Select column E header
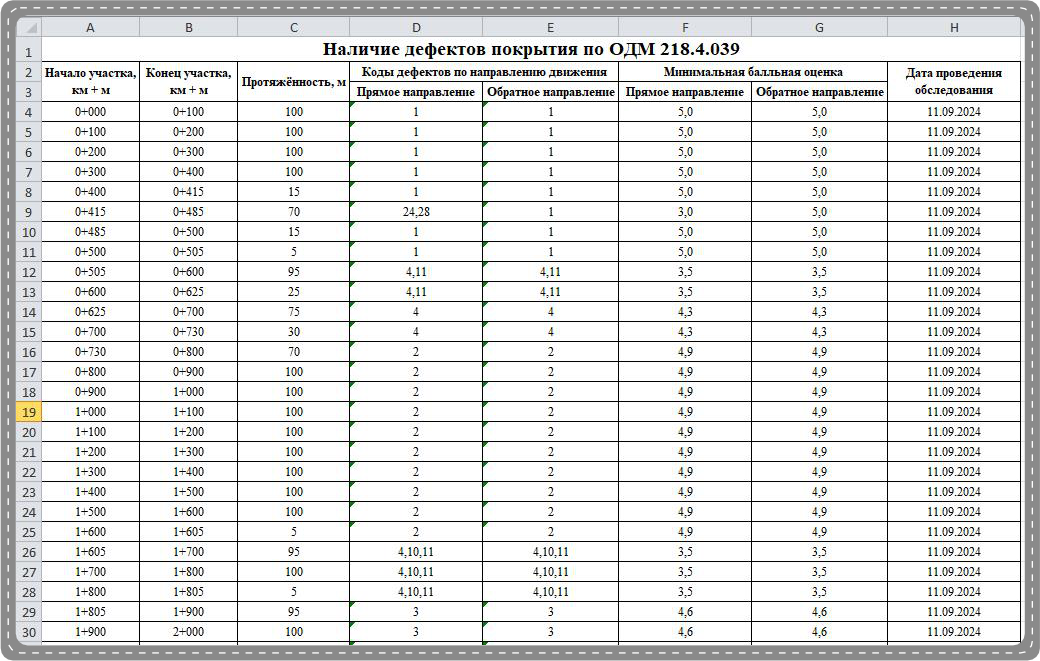1040x661 pixels. (551, 27)
